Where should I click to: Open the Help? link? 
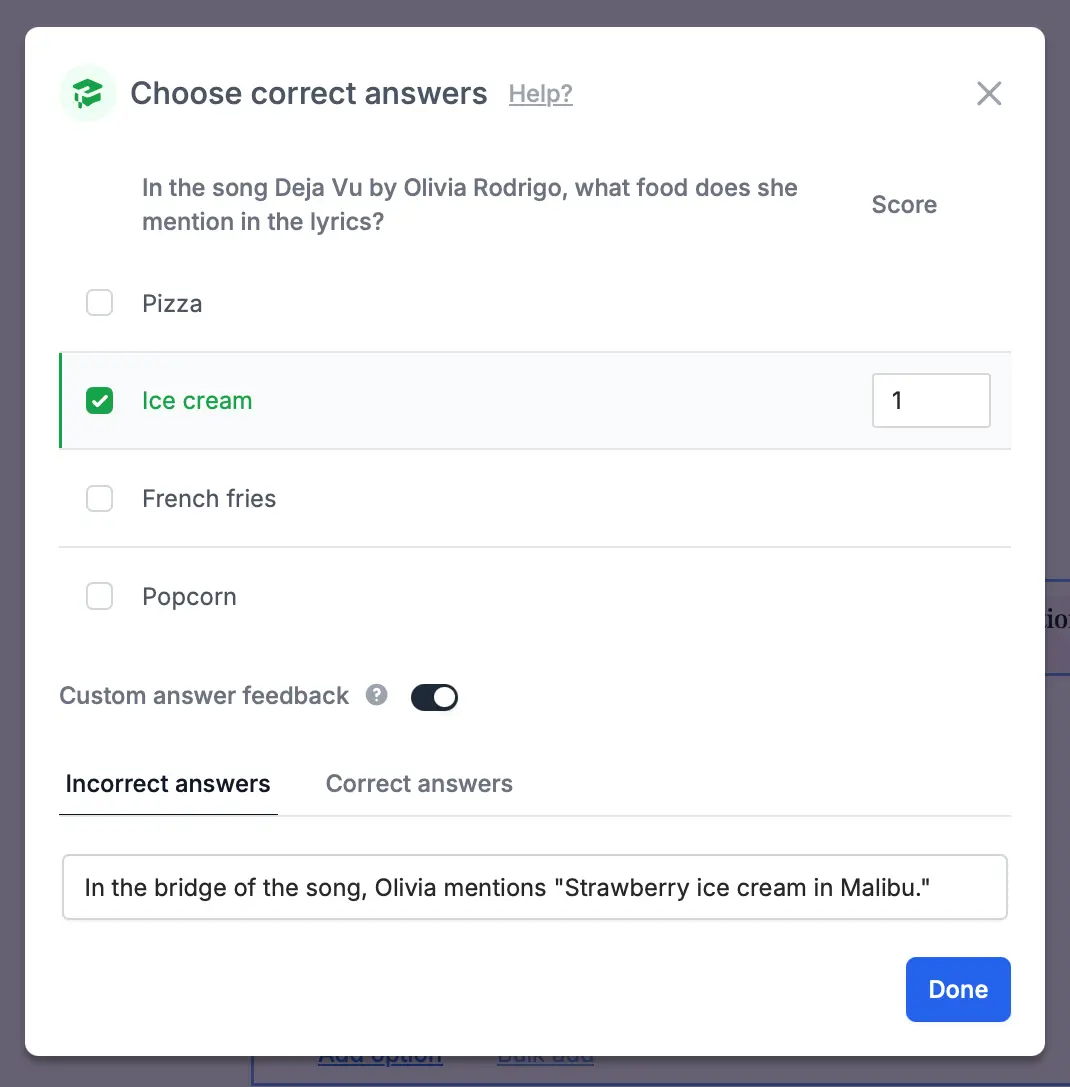tap(540, 94)
